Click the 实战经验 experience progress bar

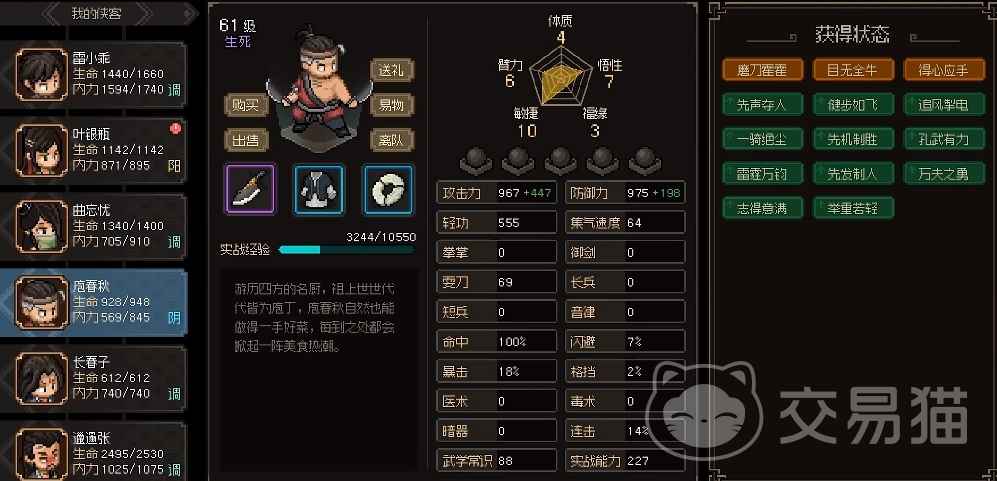347,250
